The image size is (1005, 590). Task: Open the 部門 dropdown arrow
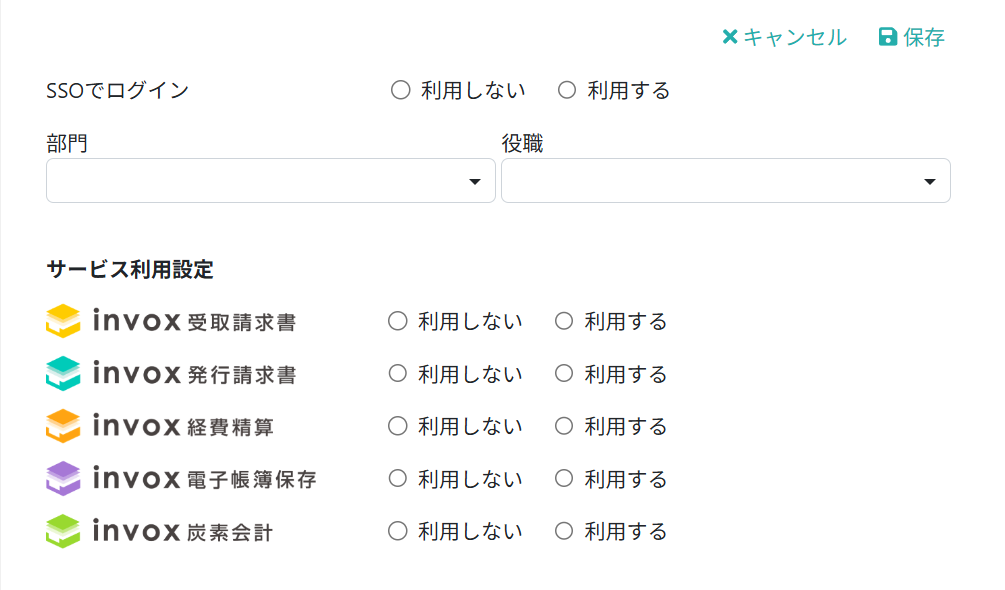pyautogui.click(x=475, y=181)
